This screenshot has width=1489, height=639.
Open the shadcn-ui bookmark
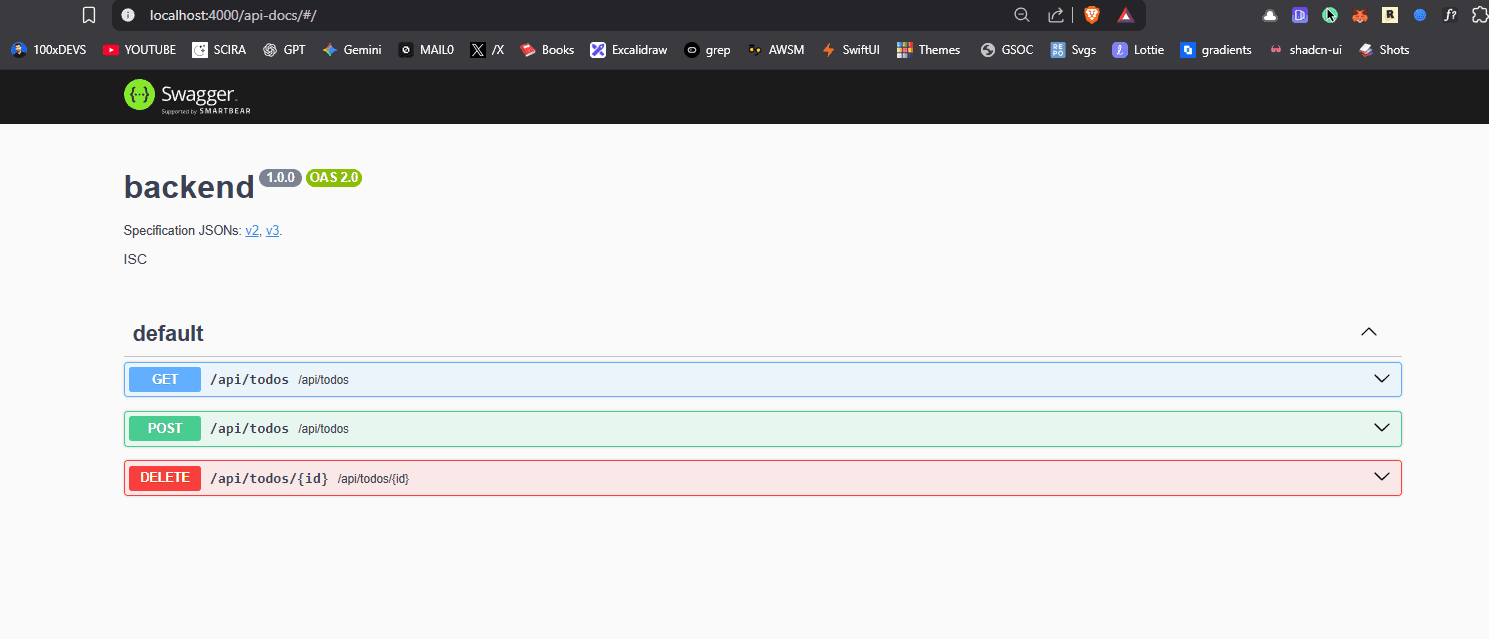point(1305,49)
